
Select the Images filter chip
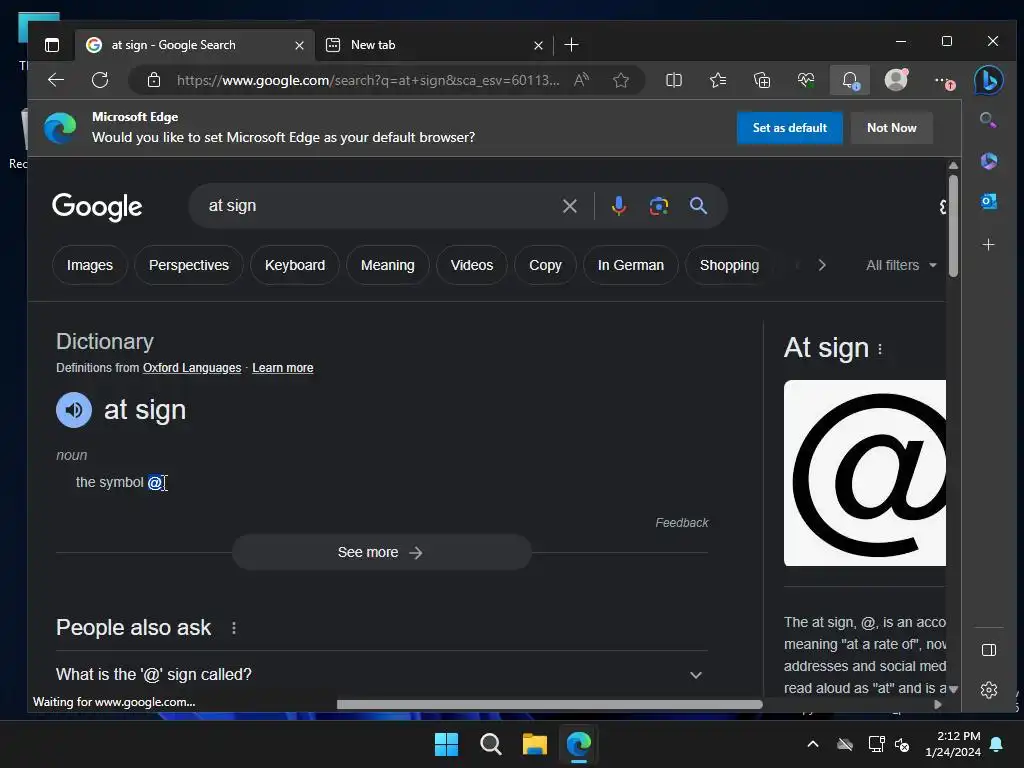click(x=89, y=265)
